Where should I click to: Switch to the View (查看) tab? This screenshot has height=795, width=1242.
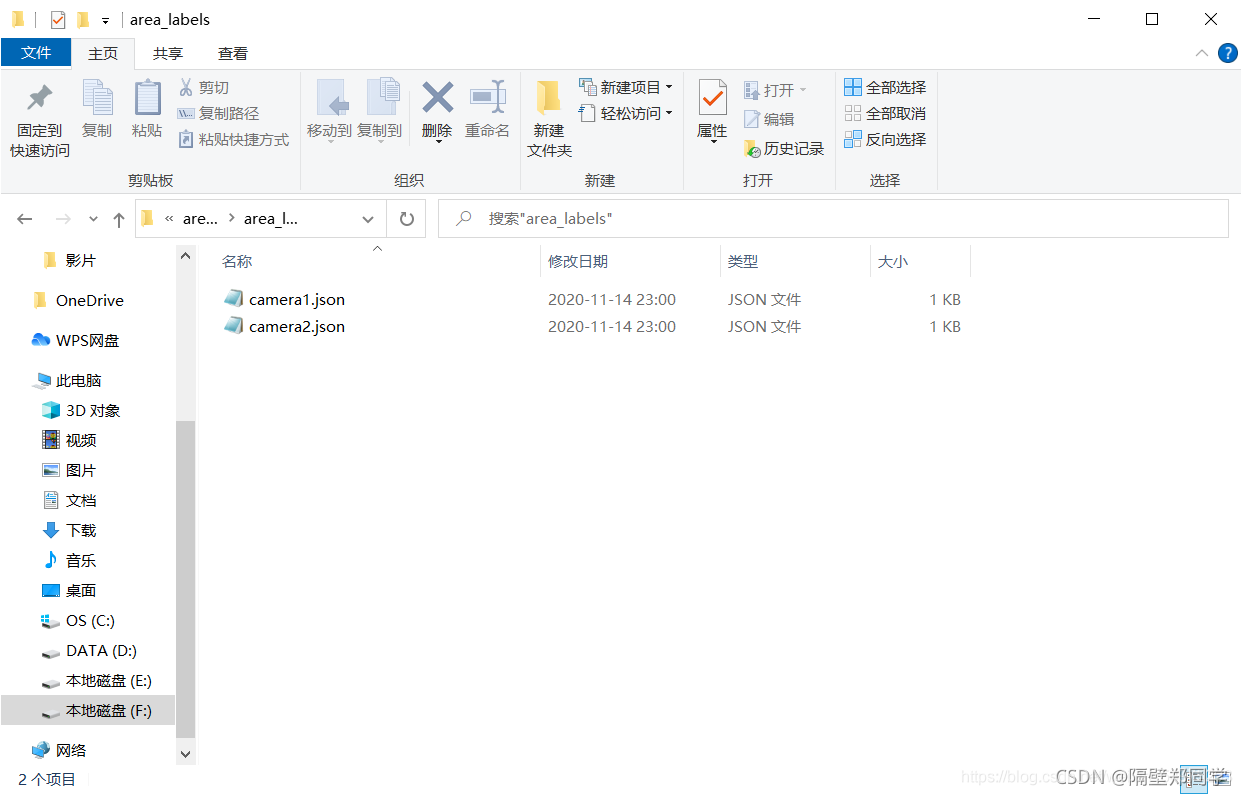(233, 53)
